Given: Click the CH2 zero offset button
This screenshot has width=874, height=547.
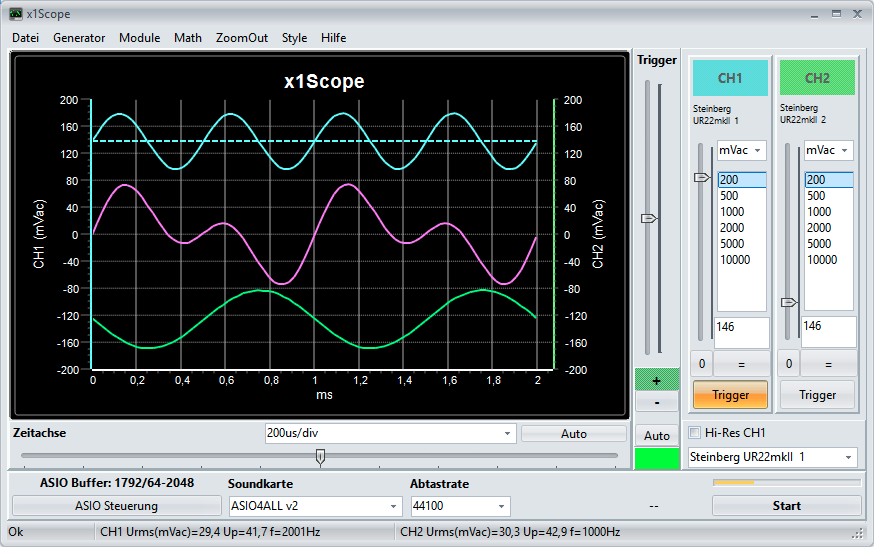Looking at the screenshot, I should 789,364.
